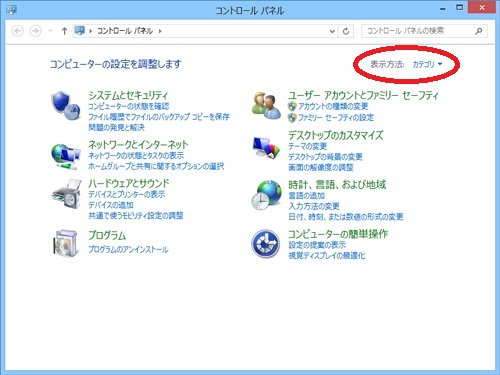The image size is (500, 375).
Task: Open プログラム category heading
Action: (x=107, y=235)
